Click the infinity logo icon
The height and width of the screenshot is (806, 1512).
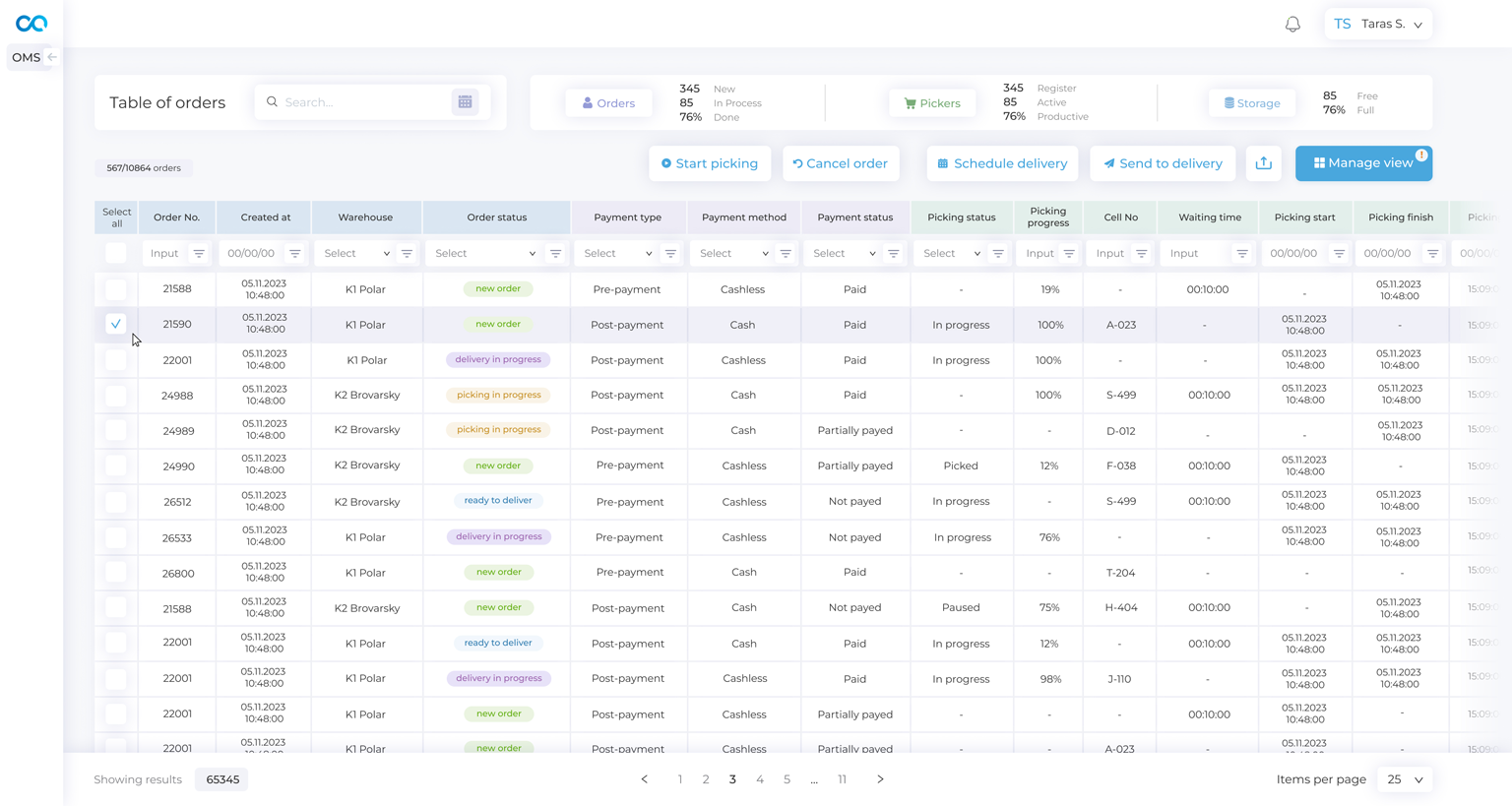(x=31, y=23)
